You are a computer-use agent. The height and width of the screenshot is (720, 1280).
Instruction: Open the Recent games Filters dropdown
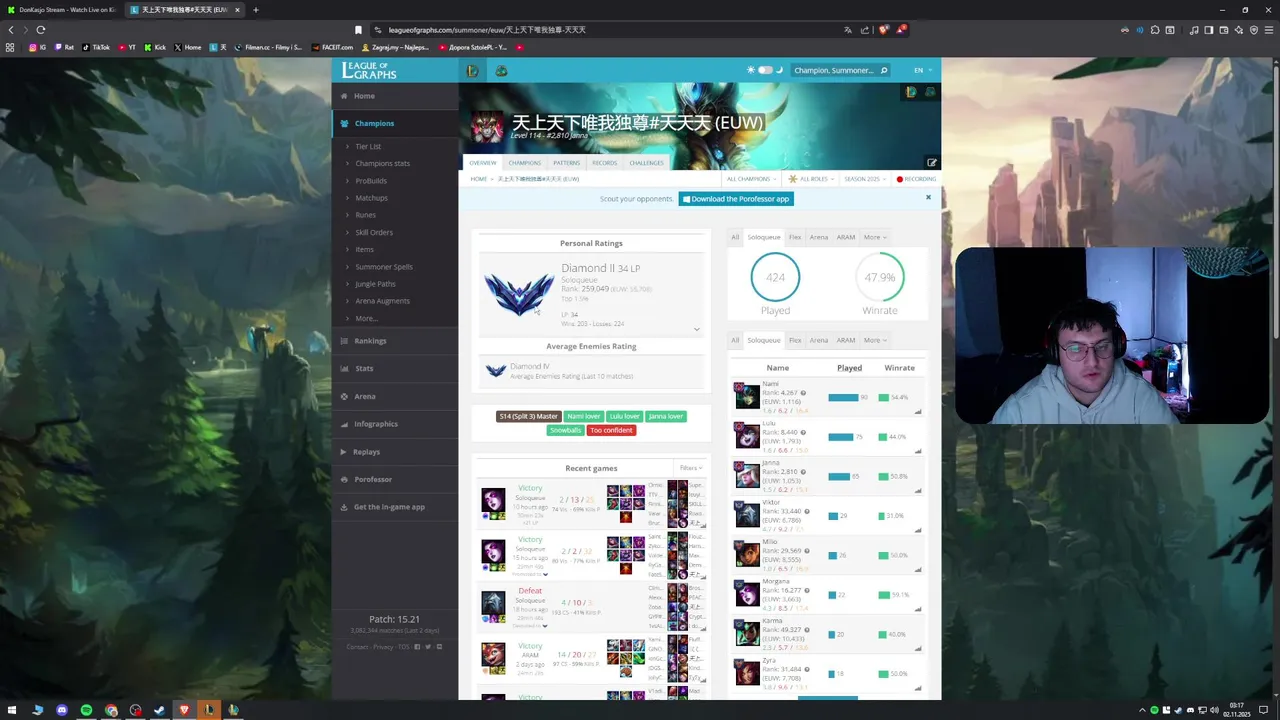tap(691, 468)
